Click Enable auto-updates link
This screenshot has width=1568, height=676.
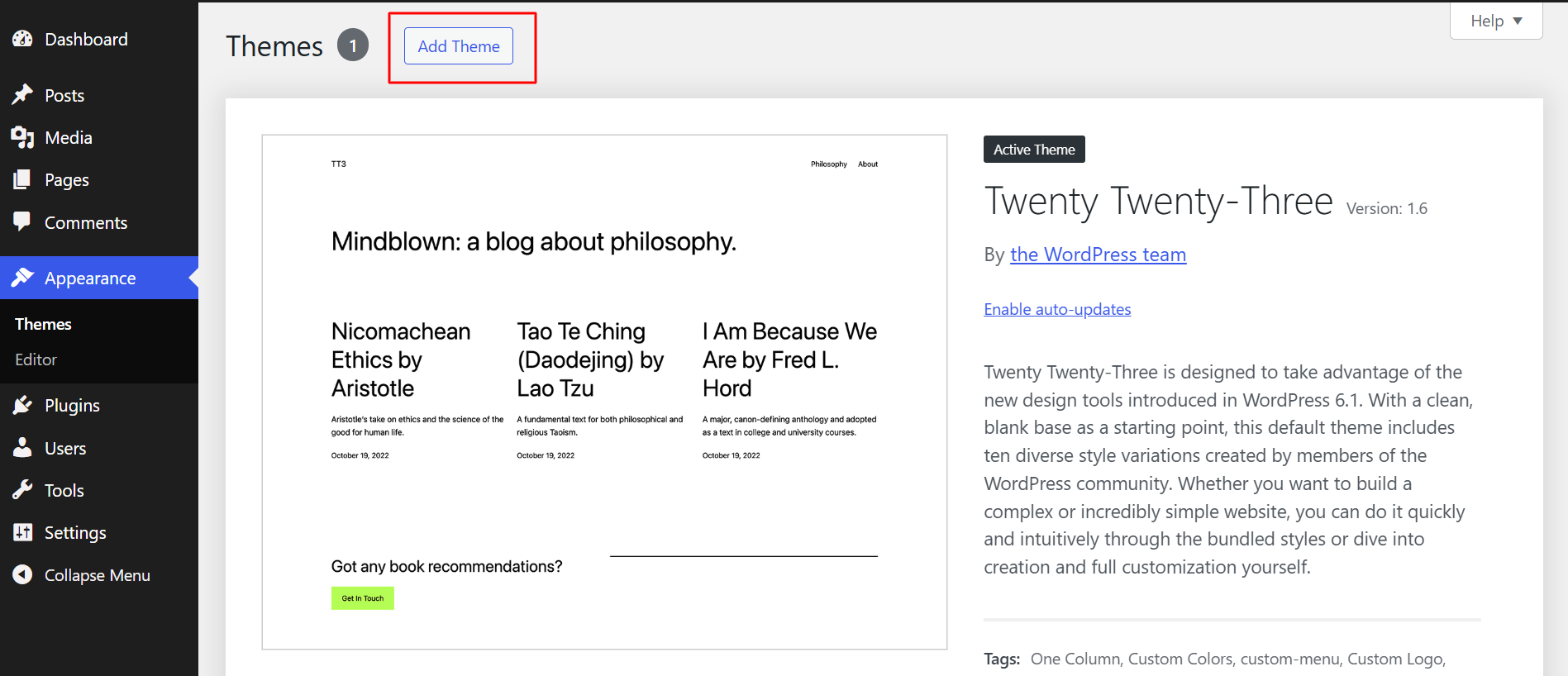tap(1057, 309)
